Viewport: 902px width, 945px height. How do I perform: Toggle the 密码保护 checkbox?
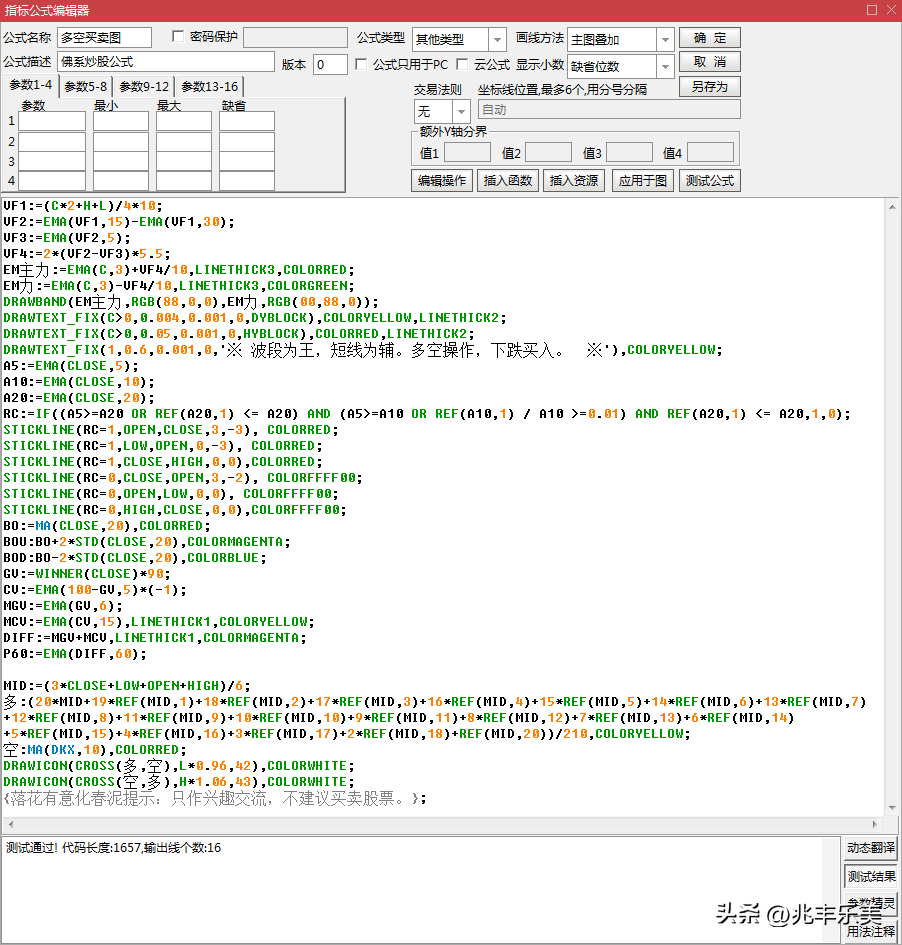coord(178,37)
